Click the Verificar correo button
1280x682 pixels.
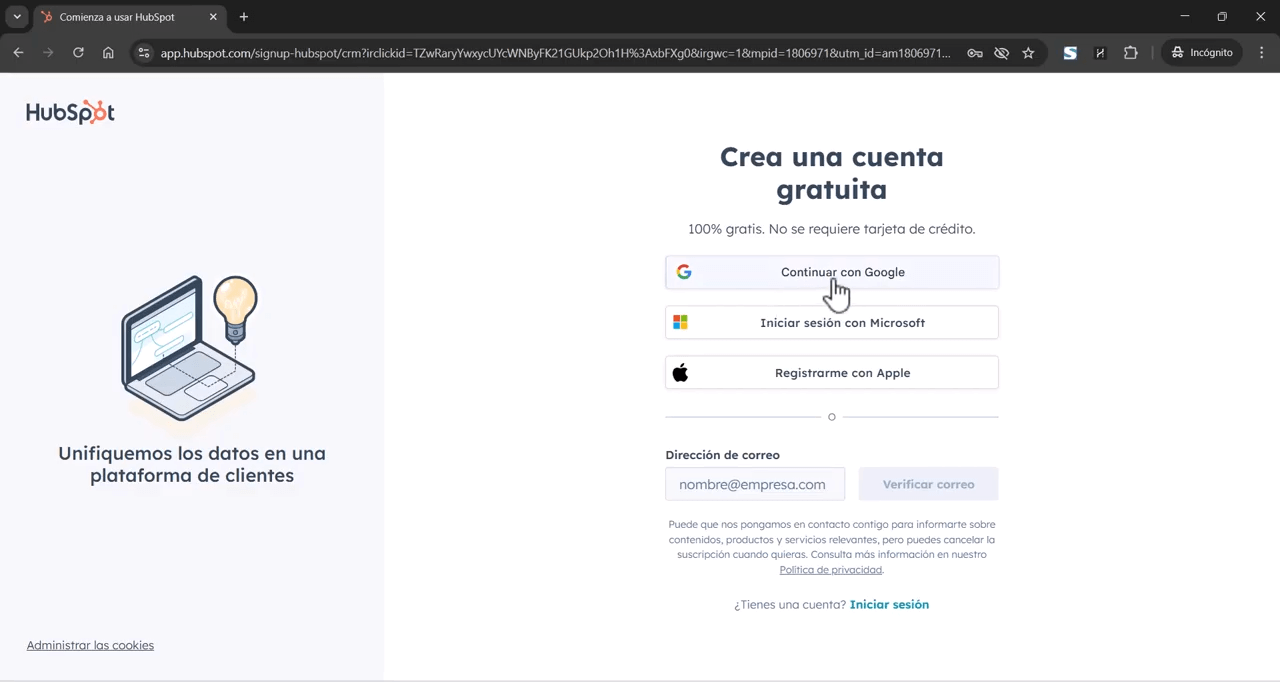tap(928, 484)
